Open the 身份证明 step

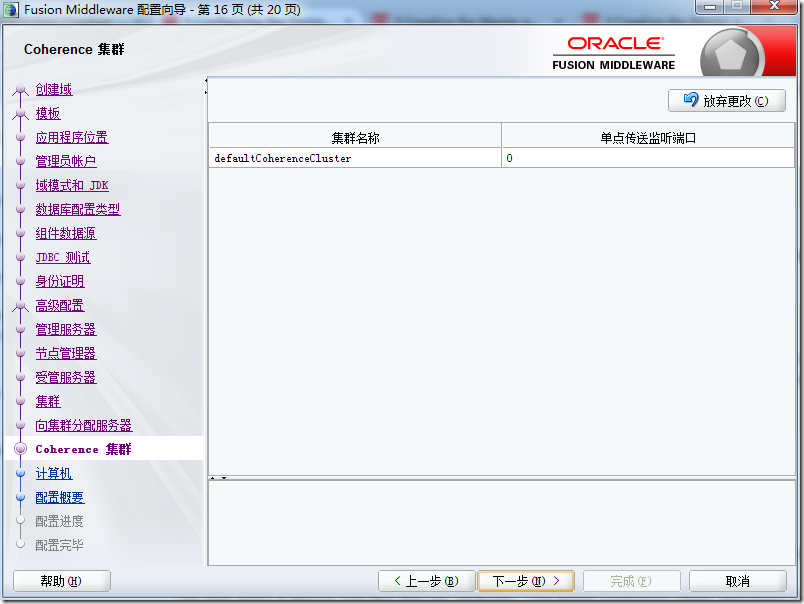(x=59, y=281)
